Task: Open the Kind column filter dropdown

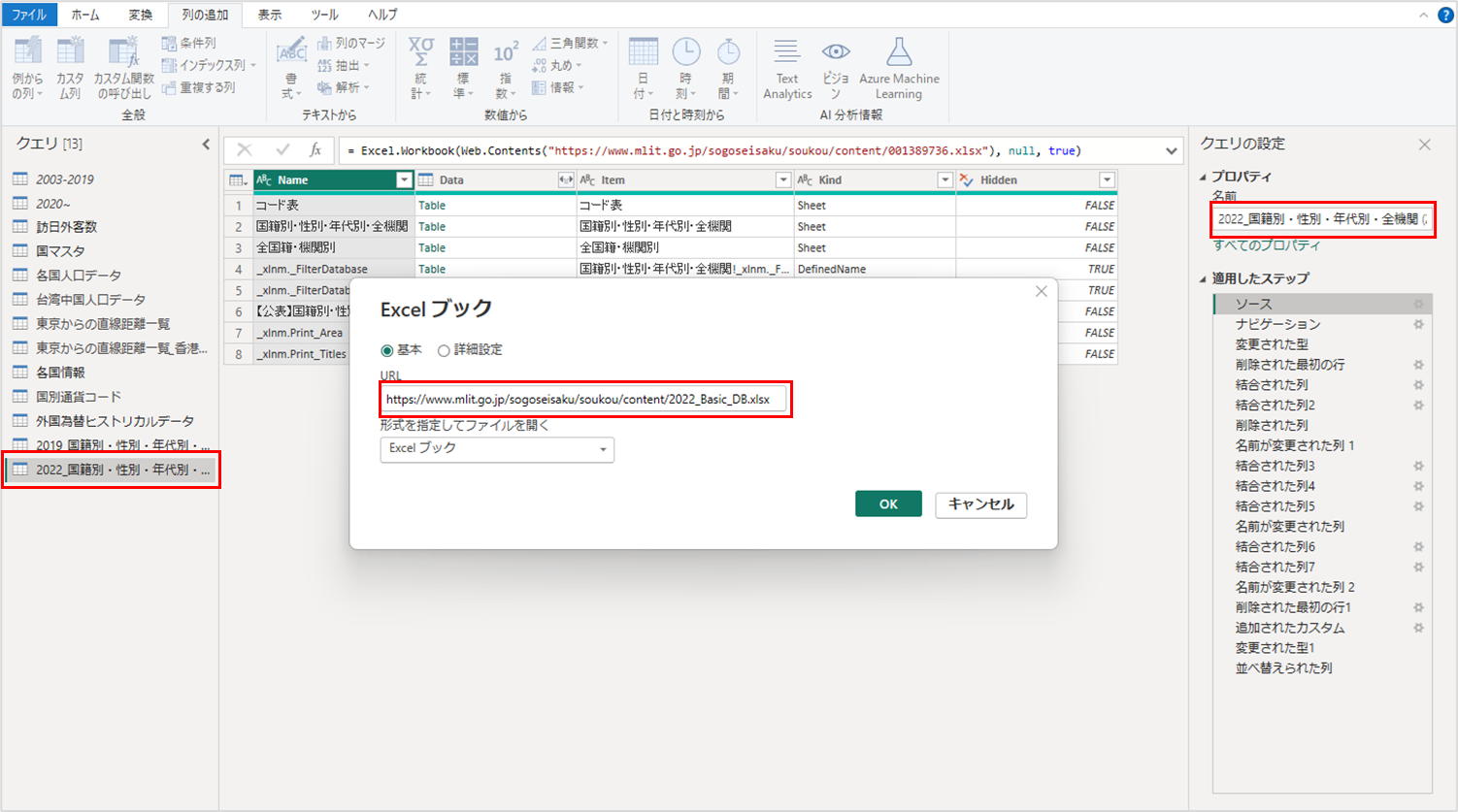Action: tap(944, 179)
